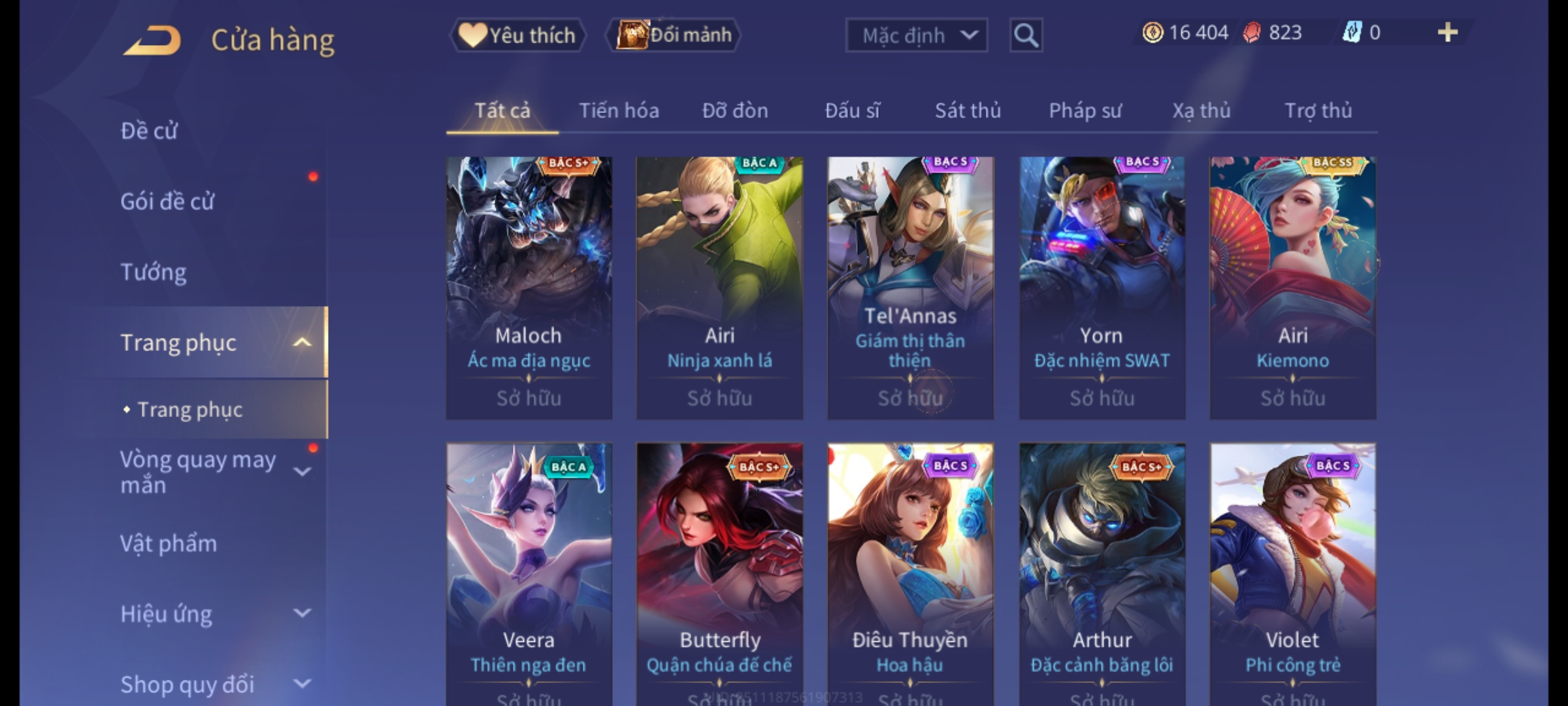Select the Maloch Ác ma địa ngục skin card
The image size is (1568, 706).
[x=529, y=288]
